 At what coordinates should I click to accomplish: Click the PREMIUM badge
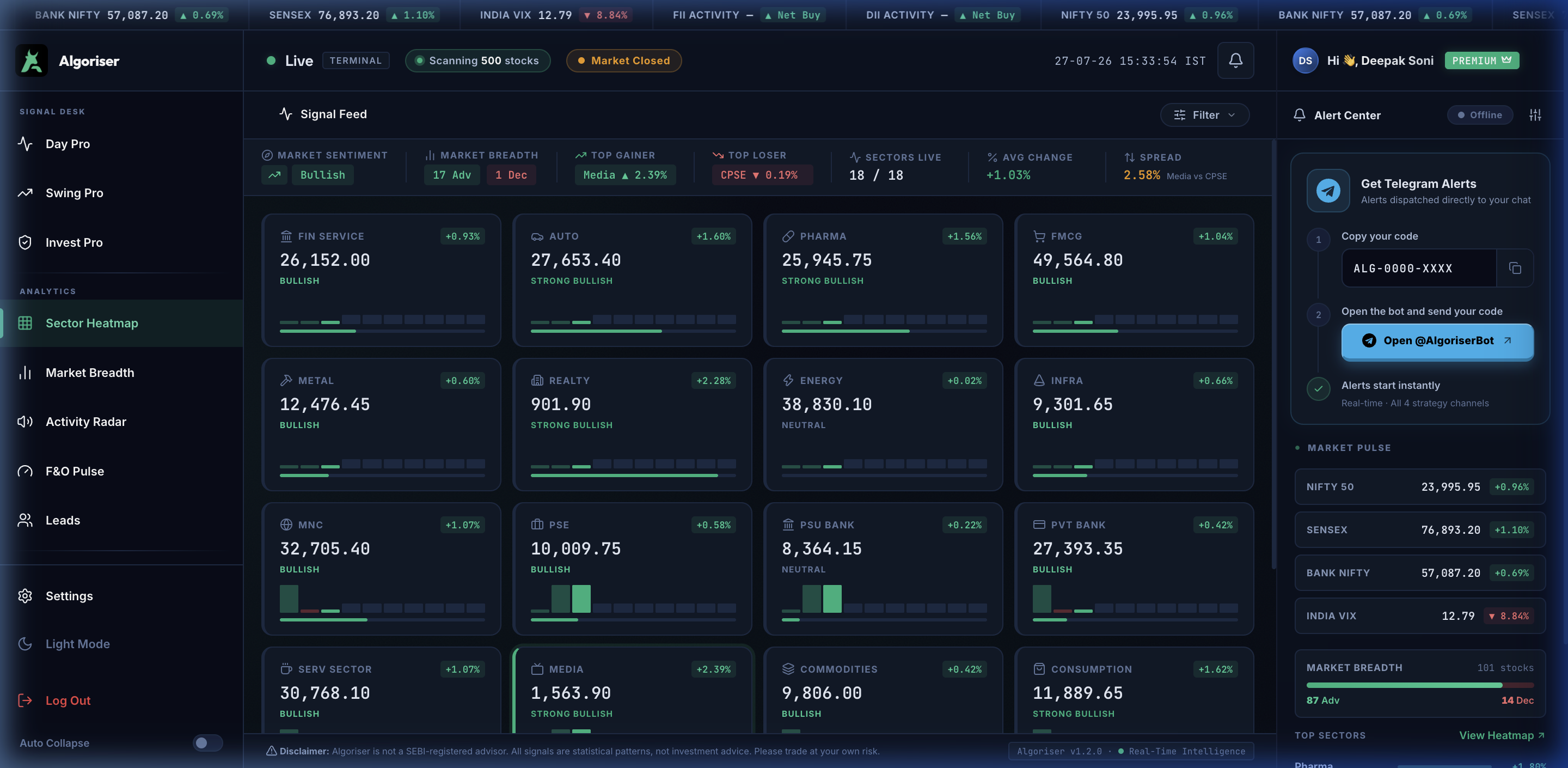pos(1481,60)
